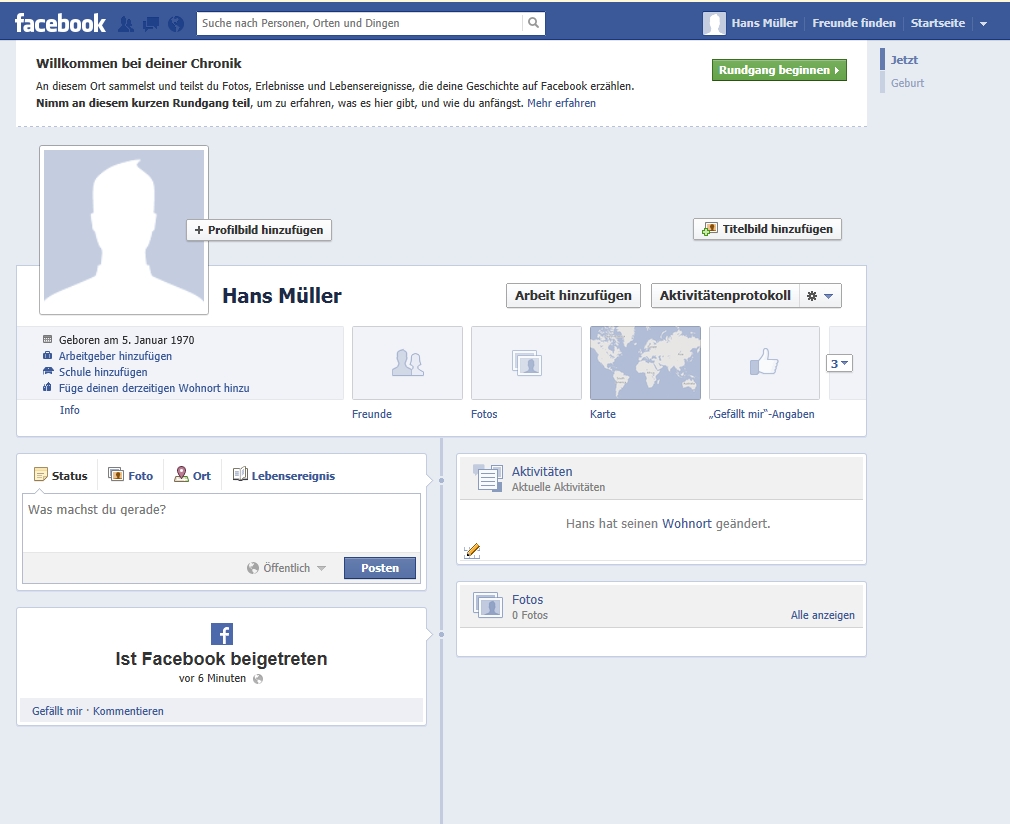Click the Foto icon in composer
1010x824 pixels.
pyautogui.click(x=116, y=475)
